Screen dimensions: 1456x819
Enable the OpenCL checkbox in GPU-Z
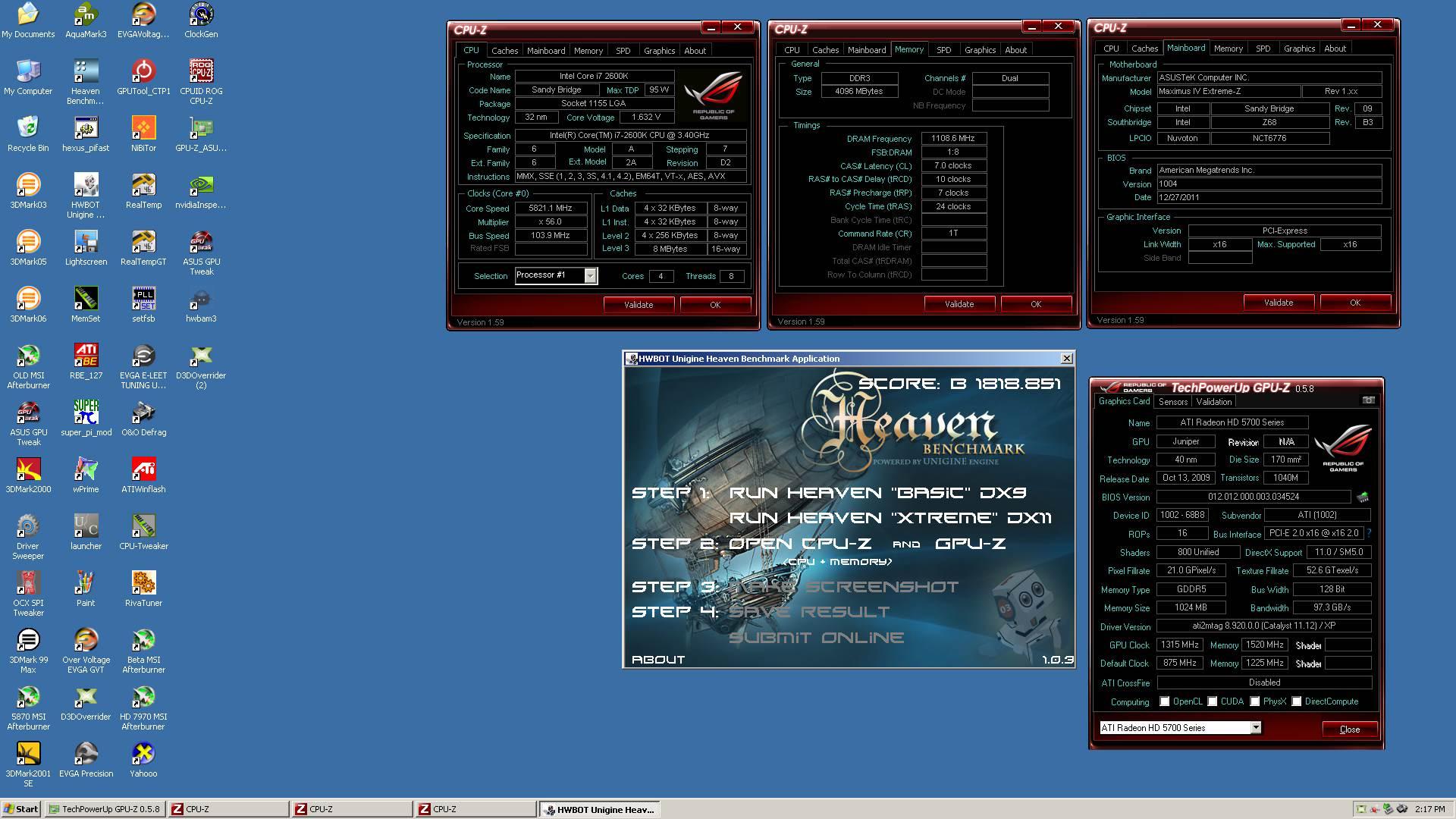coord(1165,701)
